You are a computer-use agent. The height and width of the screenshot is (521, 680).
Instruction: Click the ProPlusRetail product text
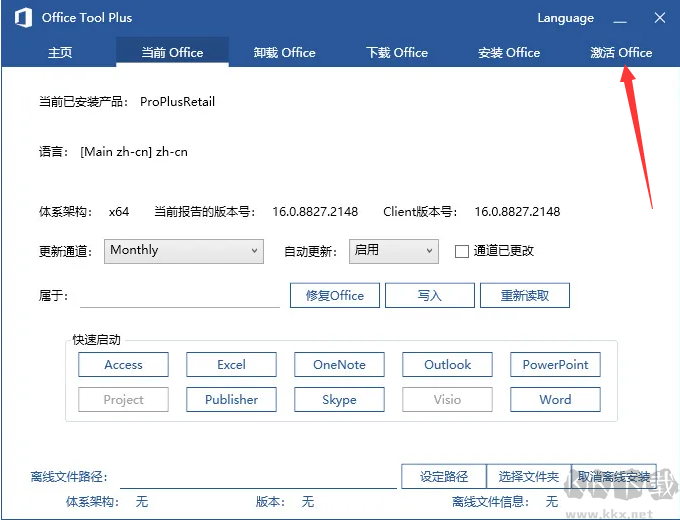tap(177, 102)
